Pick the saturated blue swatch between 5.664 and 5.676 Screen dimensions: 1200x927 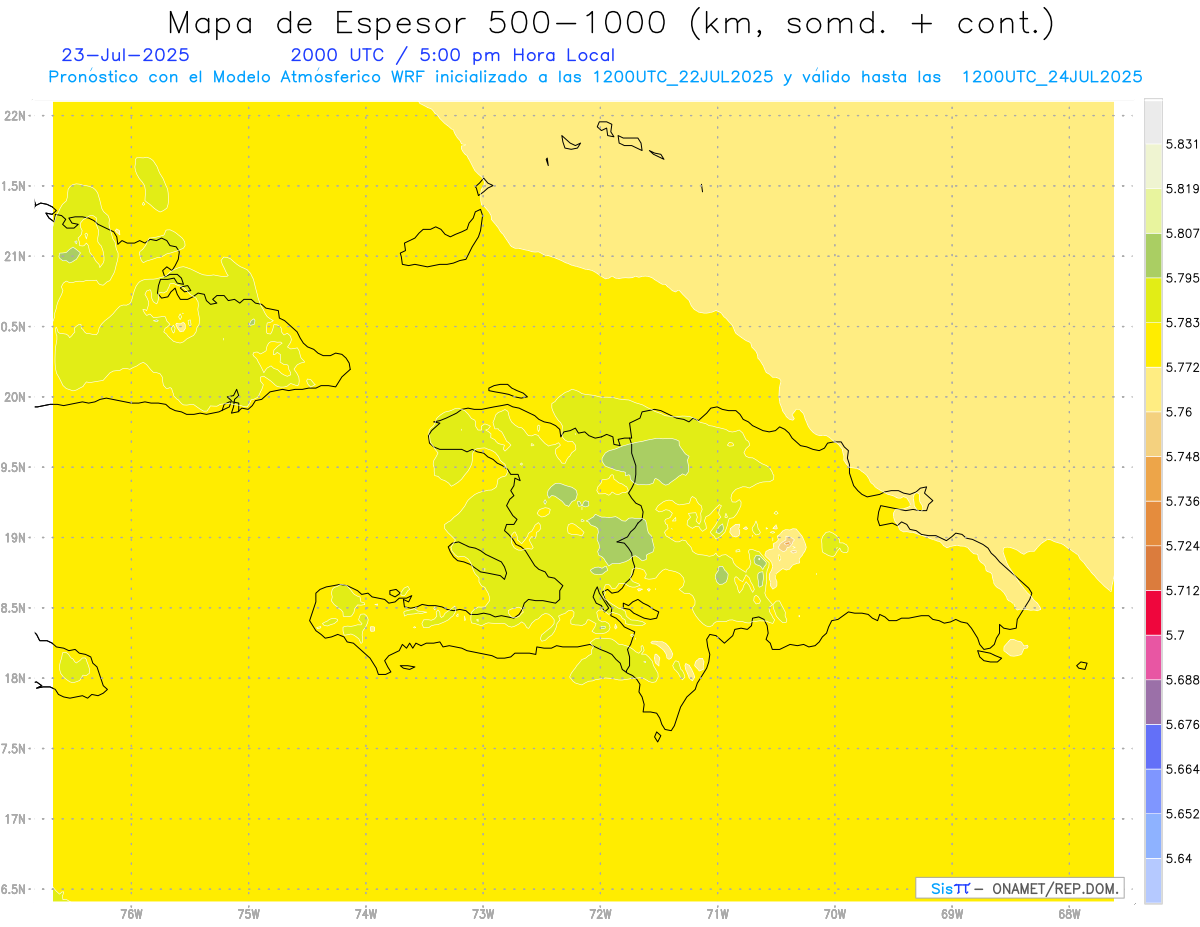pyautogui.click(x=1153, y=746)
